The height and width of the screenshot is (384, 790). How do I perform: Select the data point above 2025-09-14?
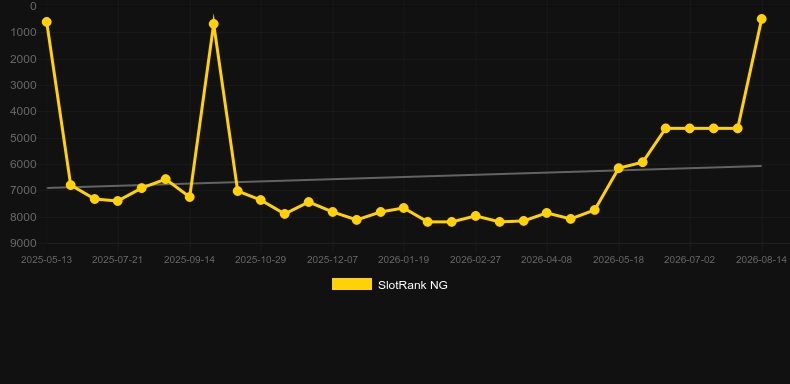pos(190,197)
